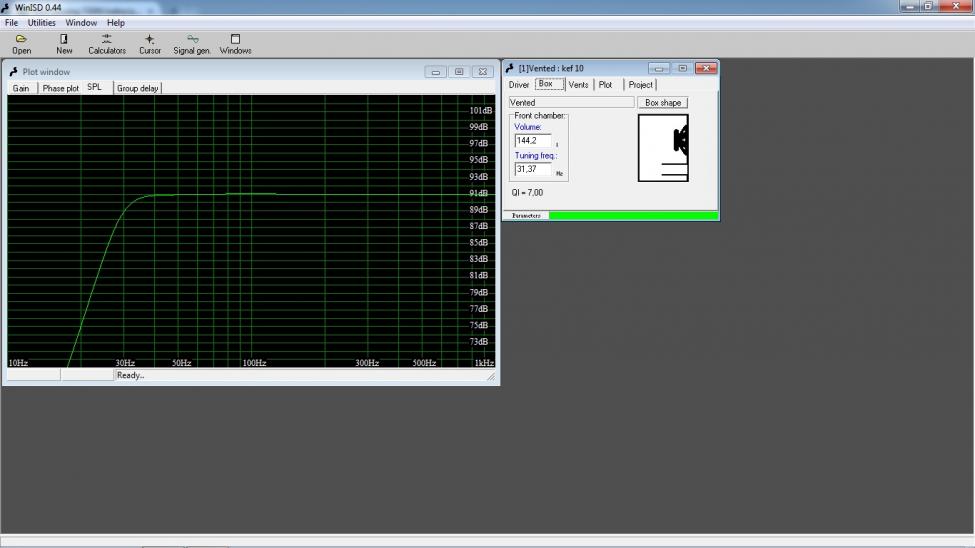The height and width of the screenshot is (548, 975).
Task: Click the vented box diagram image
Action: click(663, 147)
